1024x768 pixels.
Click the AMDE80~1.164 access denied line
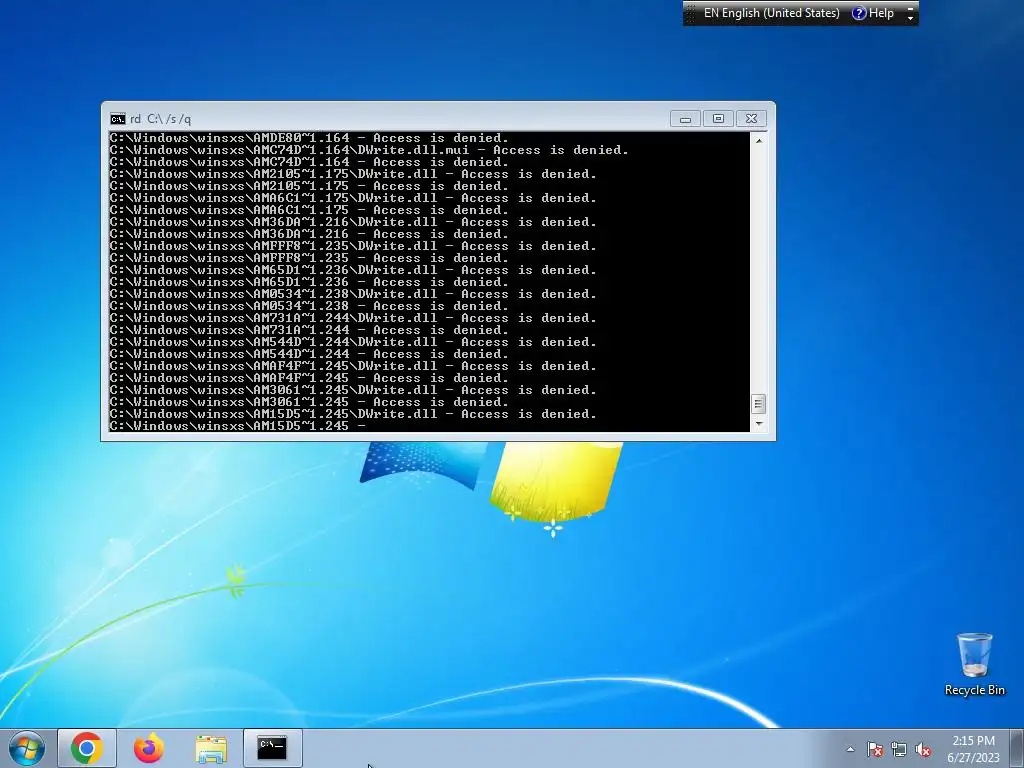click(309, 138)
